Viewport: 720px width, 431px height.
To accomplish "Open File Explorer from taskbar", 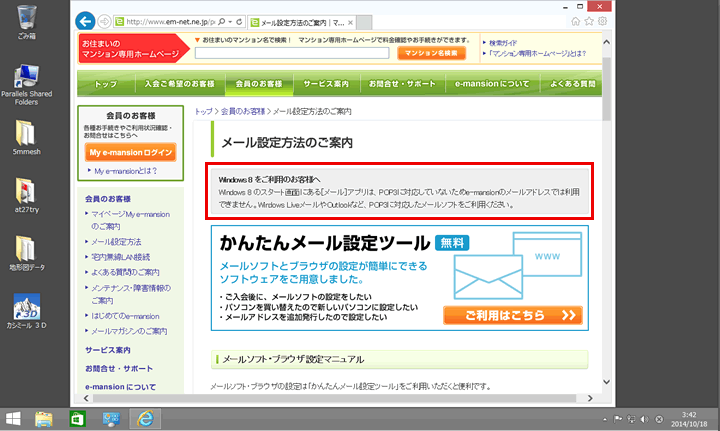I will click(44, 419).
